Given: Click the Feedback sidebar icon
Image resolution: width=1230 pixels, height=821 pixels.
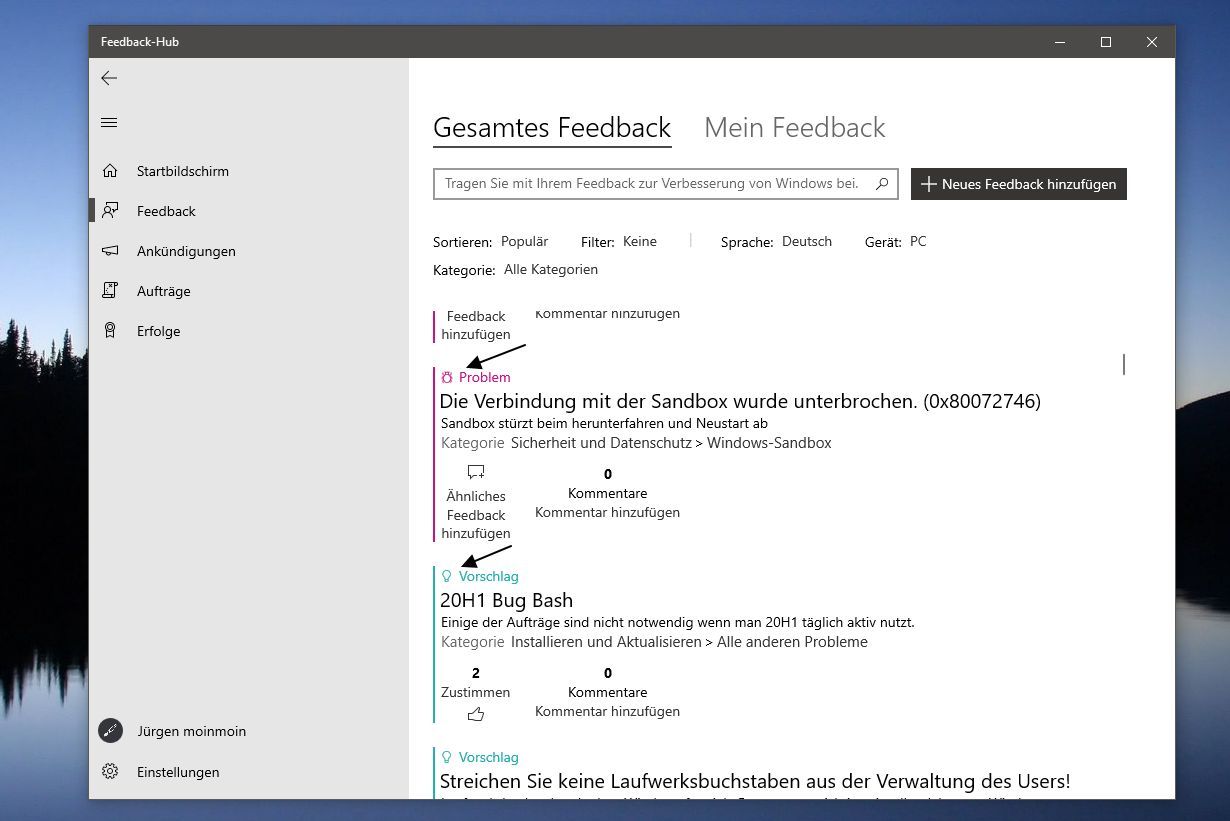Looking at the screenshot, I should 110,211.
